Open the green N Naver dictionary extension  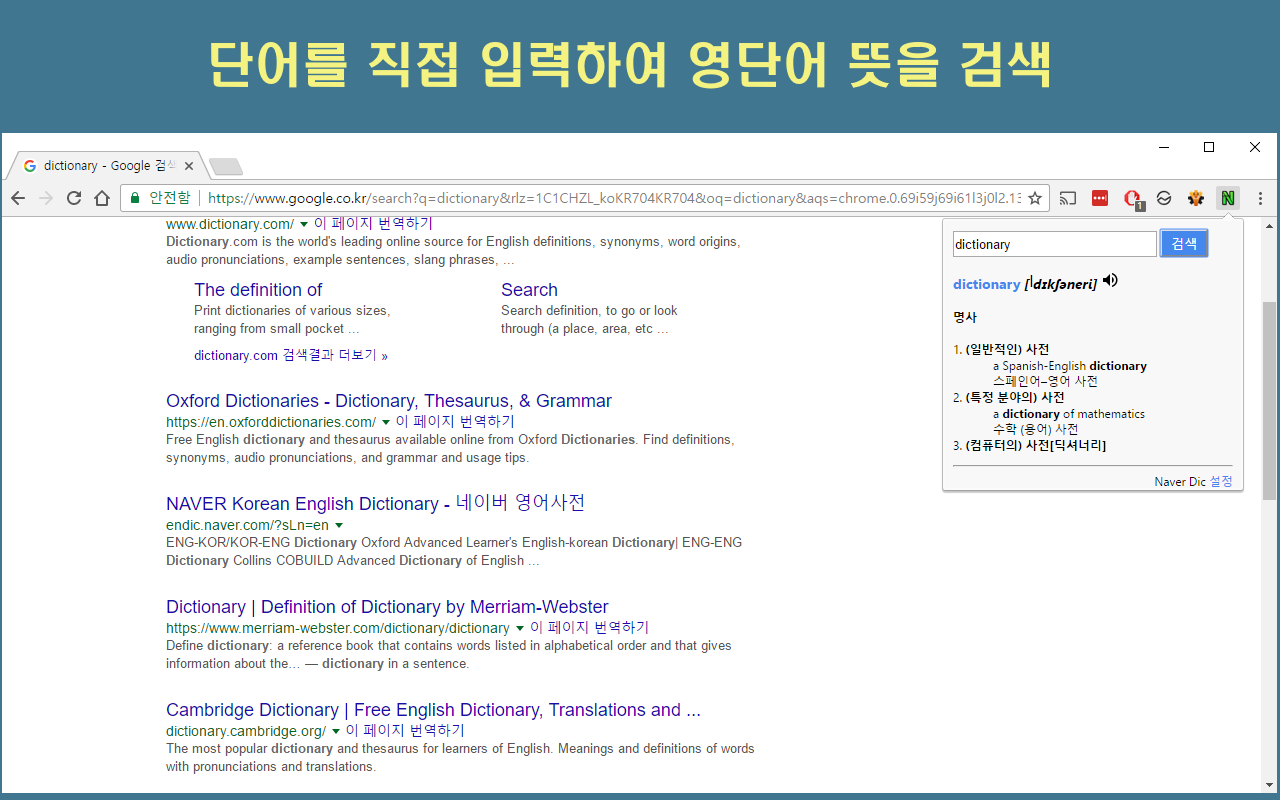tap(1228, 198)
